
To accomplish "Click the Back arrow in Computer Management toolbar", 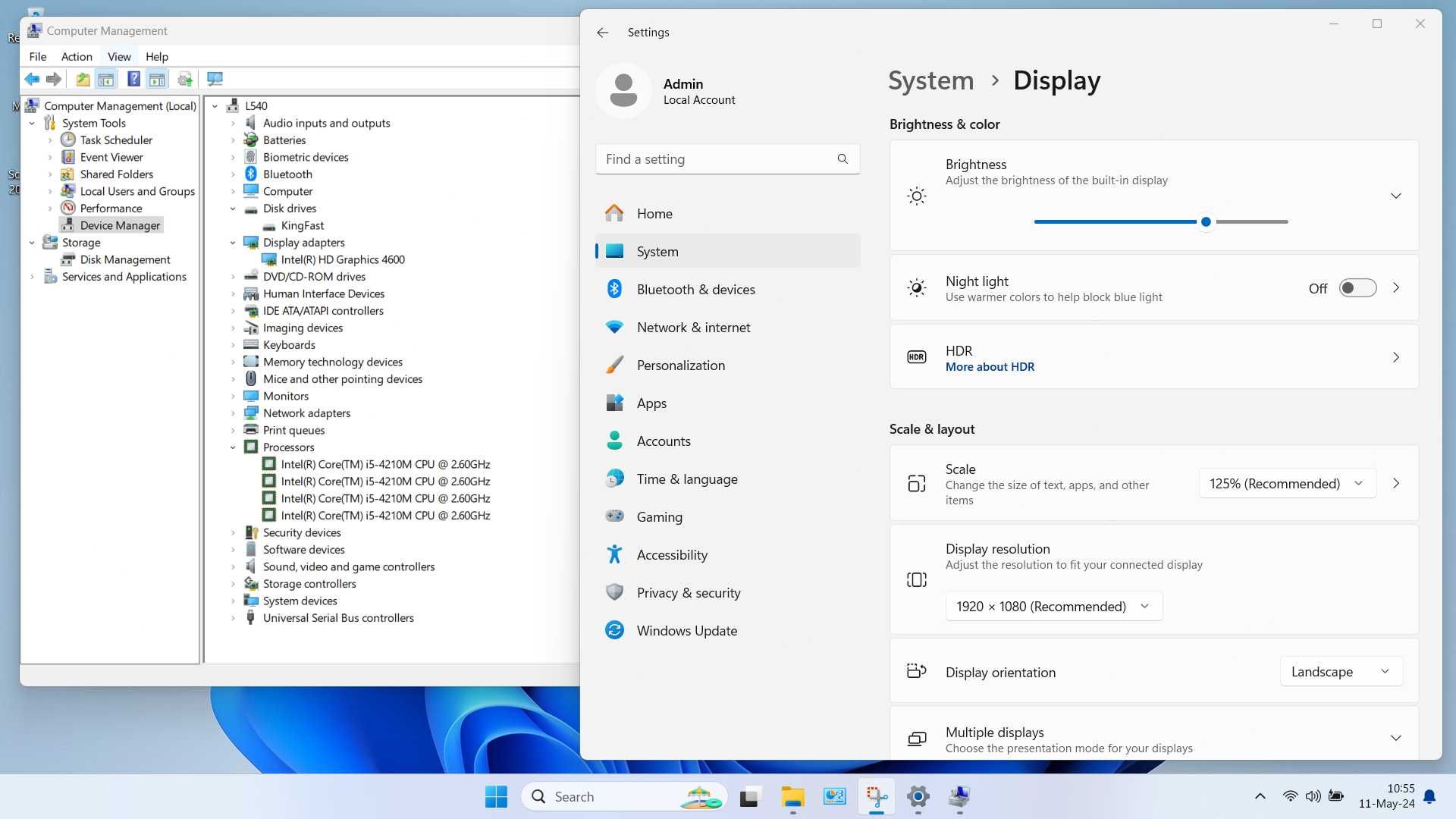I will (x=32, y=79).
